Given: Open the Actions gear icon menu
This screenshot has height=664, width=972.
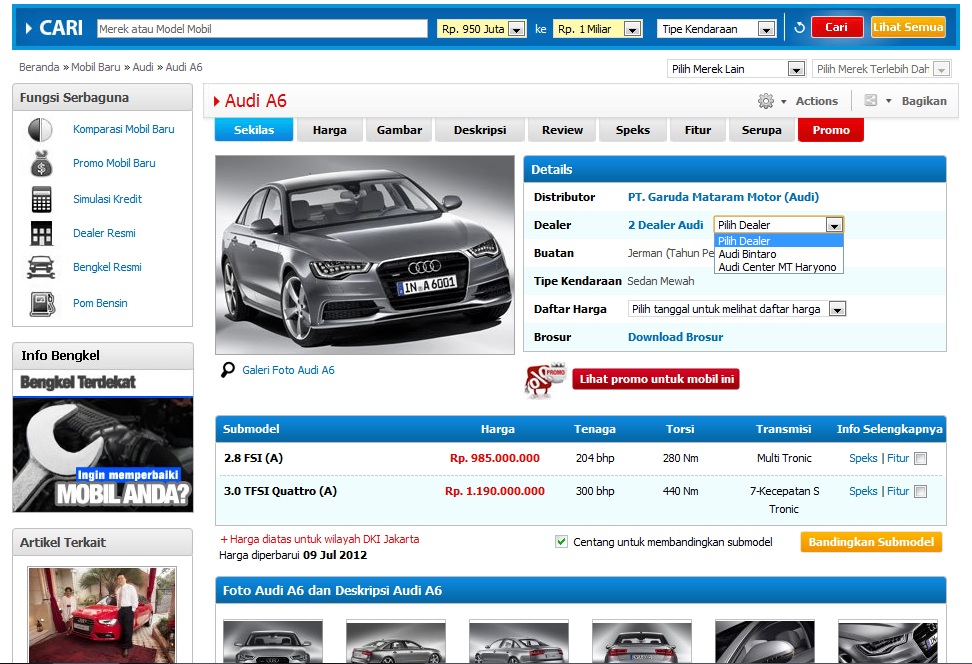Looking at the screenshot, I should pos(766,101).
